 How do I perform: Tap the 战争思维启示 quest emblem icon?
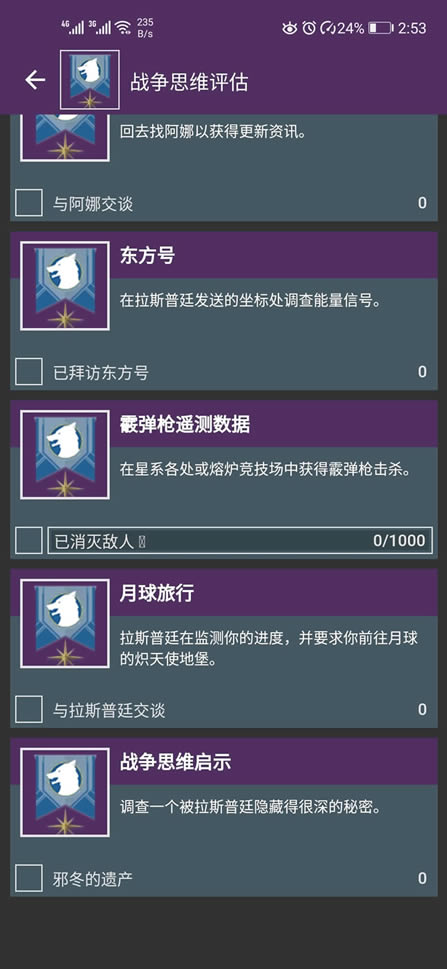[65, 792]
